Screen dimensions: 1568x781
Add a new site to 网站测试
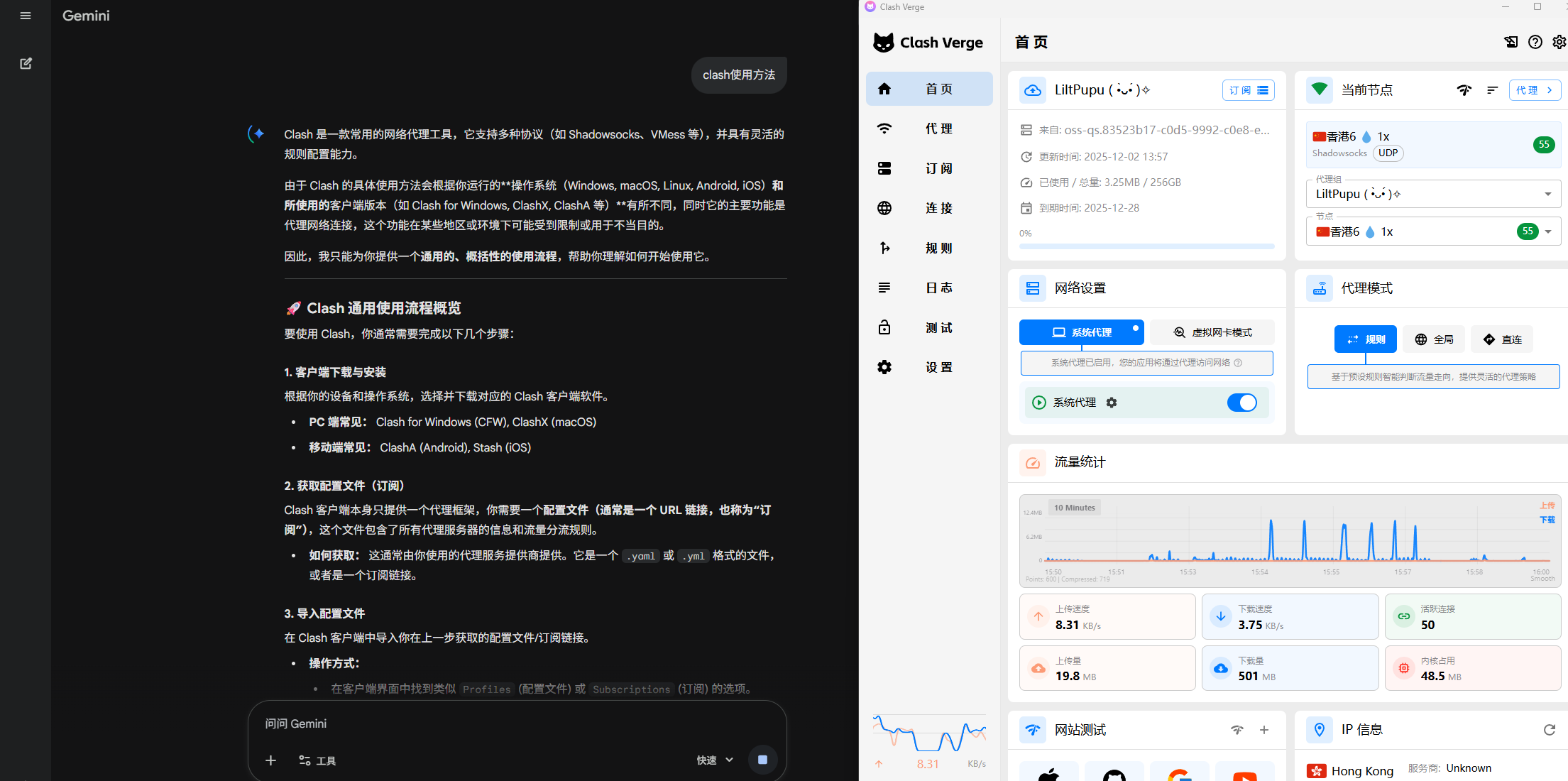tap(1264, 730)
